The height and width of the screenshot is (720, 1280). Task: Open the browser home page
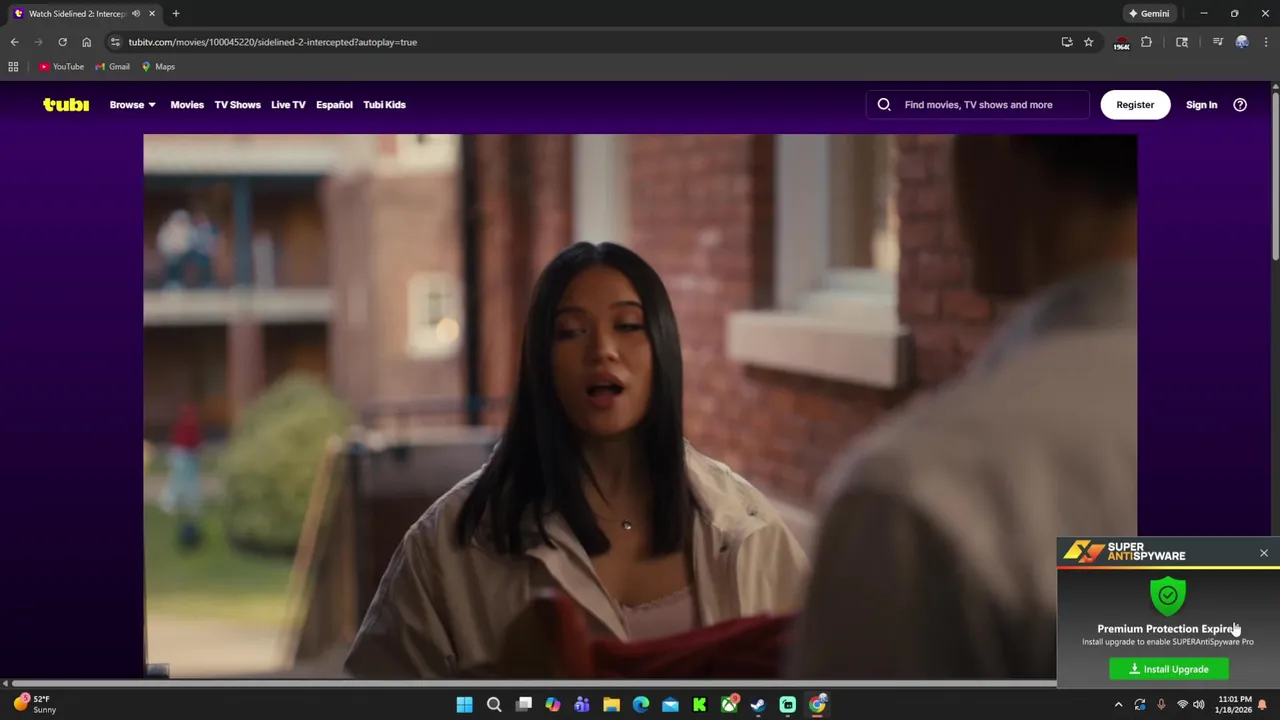pyautogui.click(x=86, y=42)
